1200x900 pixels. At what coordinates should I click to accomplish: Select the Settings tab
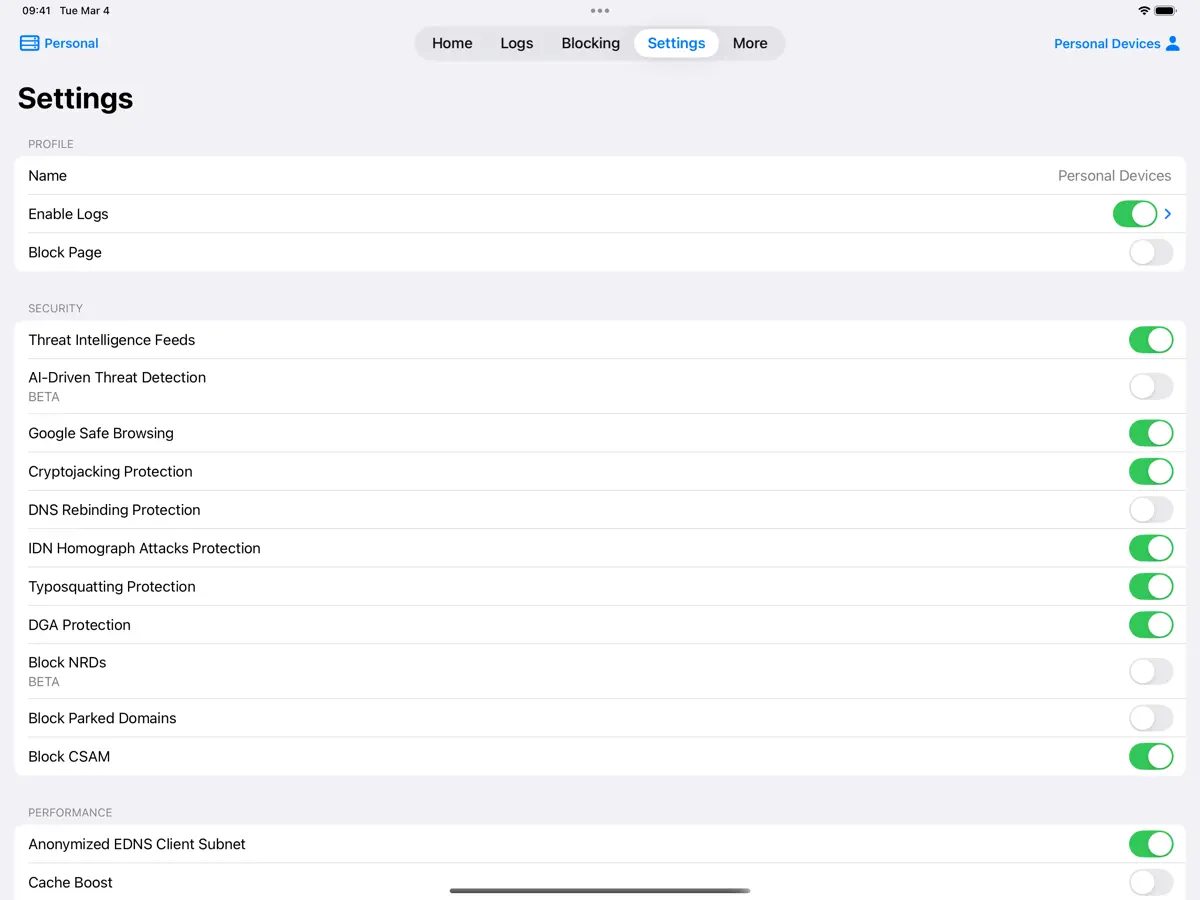[676, 43]
